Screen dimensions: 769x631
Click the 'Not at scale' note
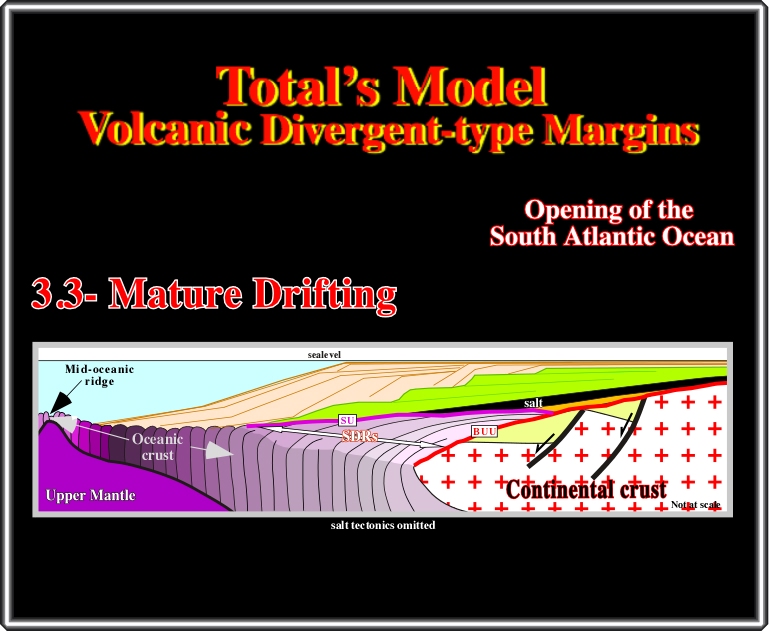[696, 504]
